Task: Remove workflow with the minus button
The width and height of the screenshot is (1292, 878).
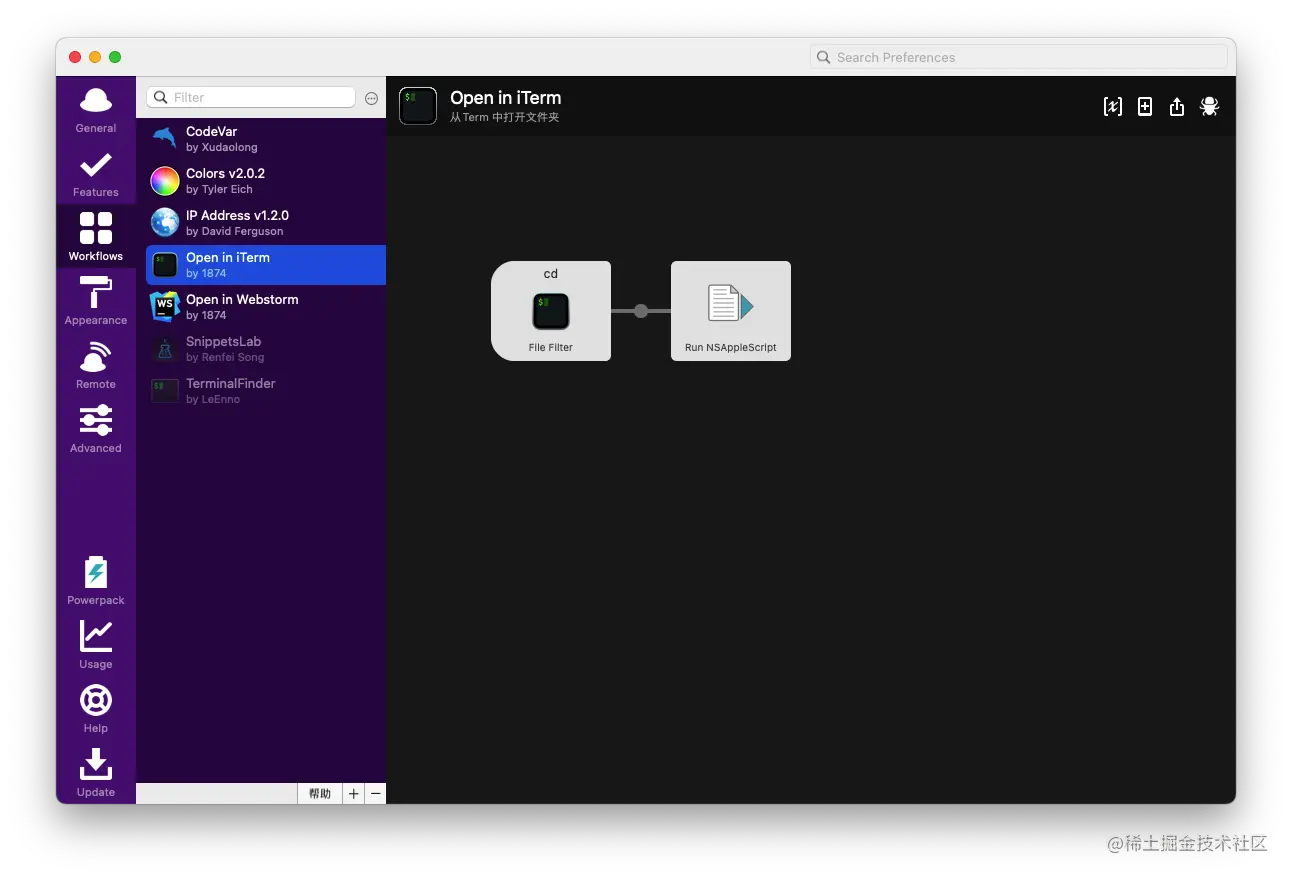Action: [376, 793]
